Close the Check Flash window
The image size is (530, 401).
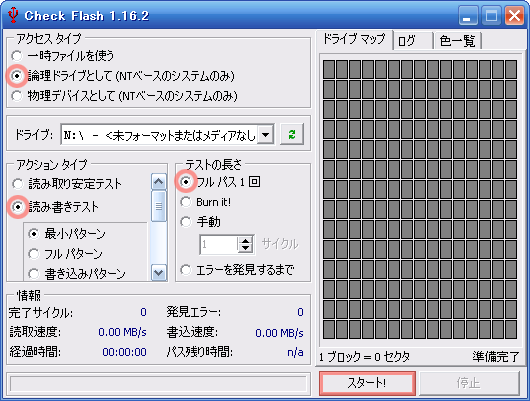(x=514, y=16)
